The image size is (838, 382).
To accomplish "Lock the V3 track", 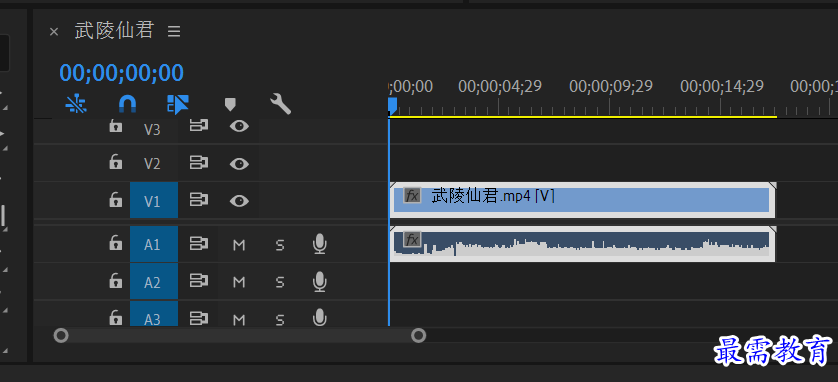I will click(115, 127).
